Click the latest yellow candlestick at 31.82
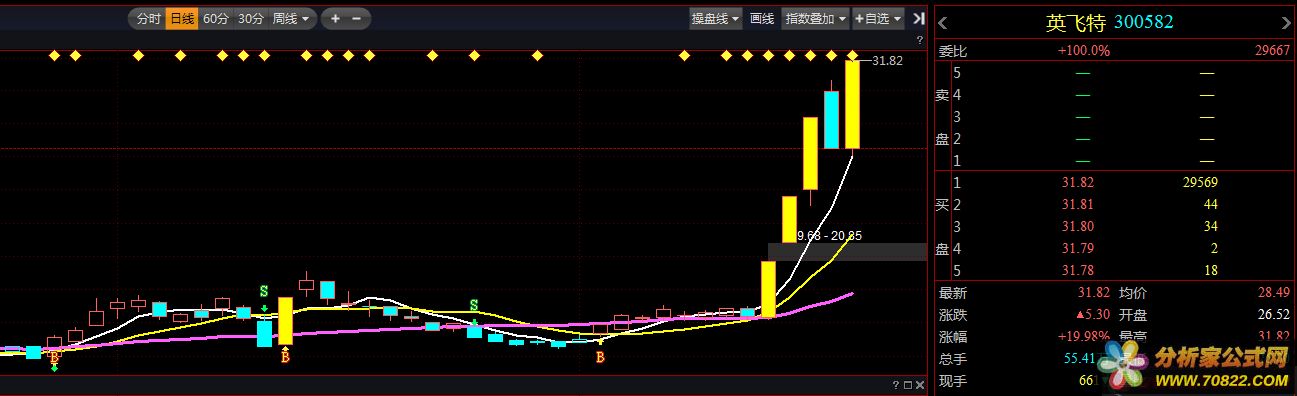This screenshot has height=396, width=1297. (x=853, y=104)
